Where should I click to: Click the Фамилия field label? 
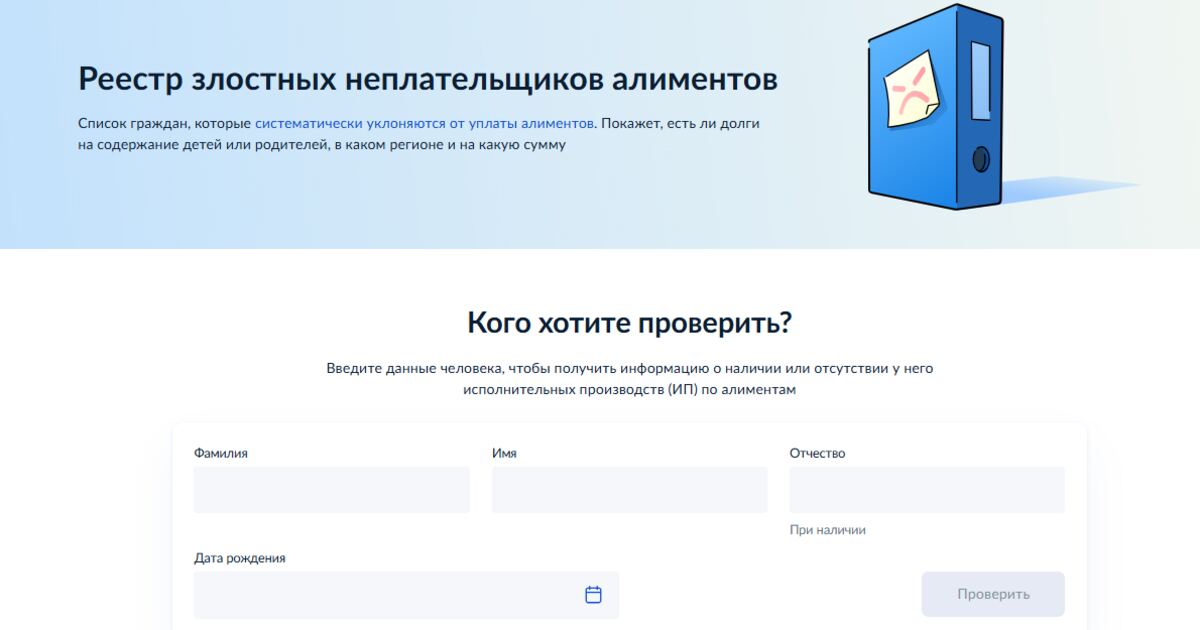[221, 453]
